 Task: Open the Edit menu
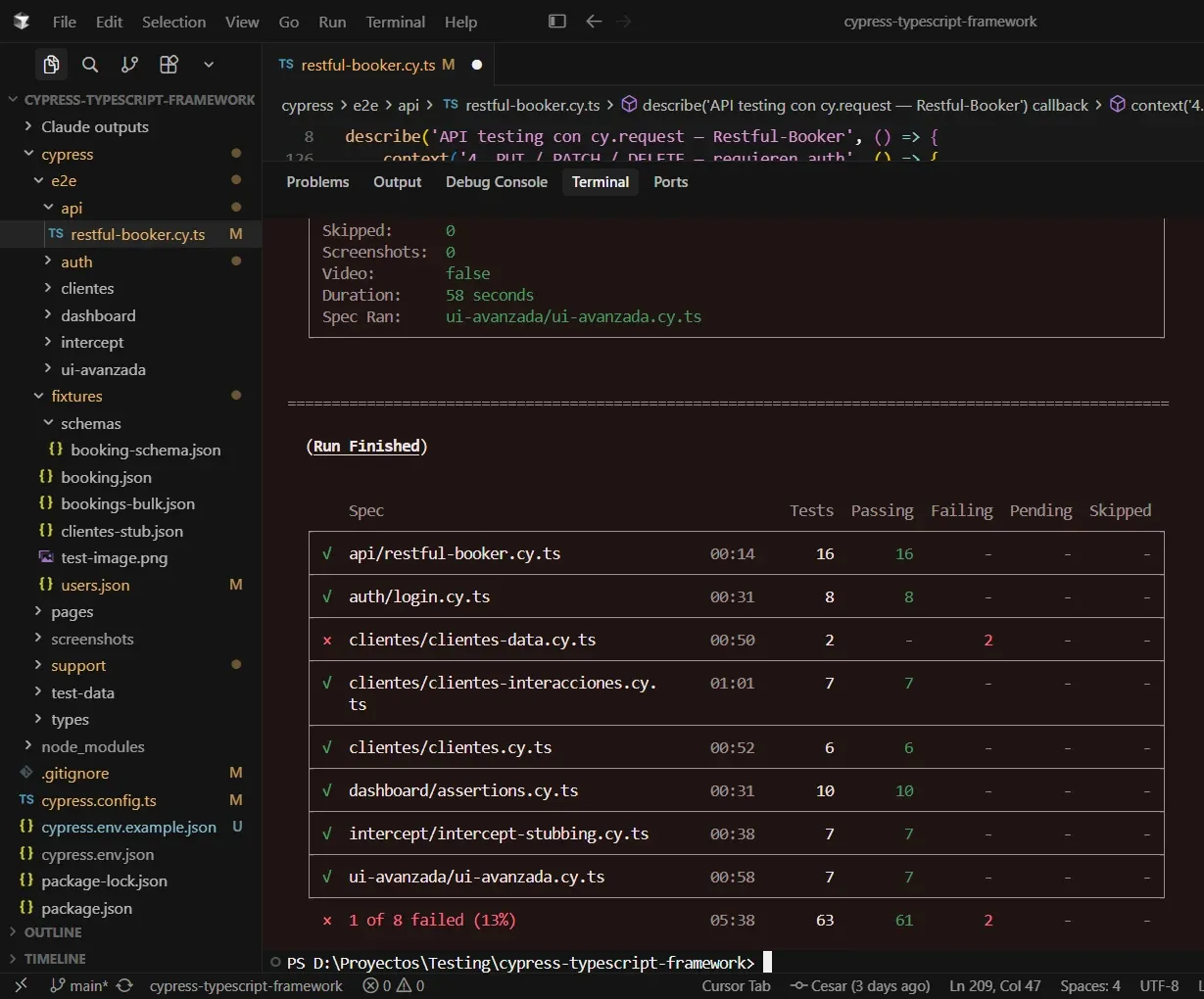pos(109,22)
